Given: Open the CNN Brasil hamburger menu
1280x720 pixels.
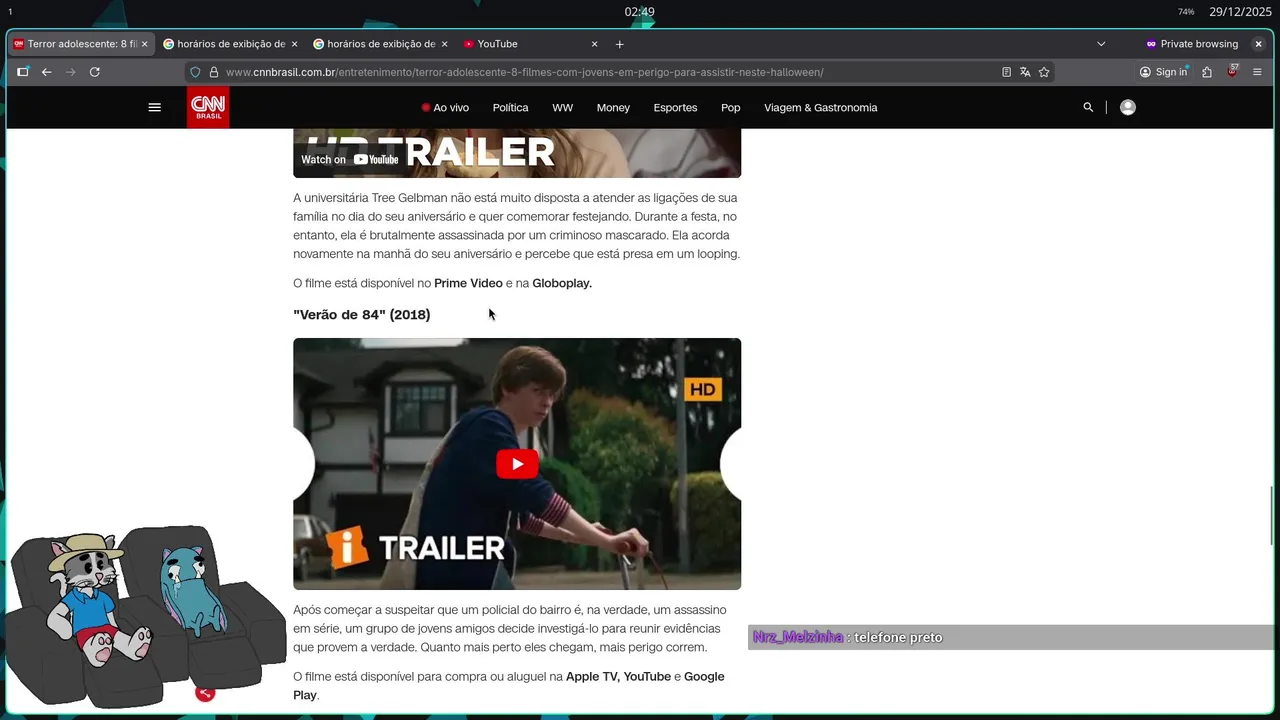Looking at the screenshot, I should click(154, 107).
